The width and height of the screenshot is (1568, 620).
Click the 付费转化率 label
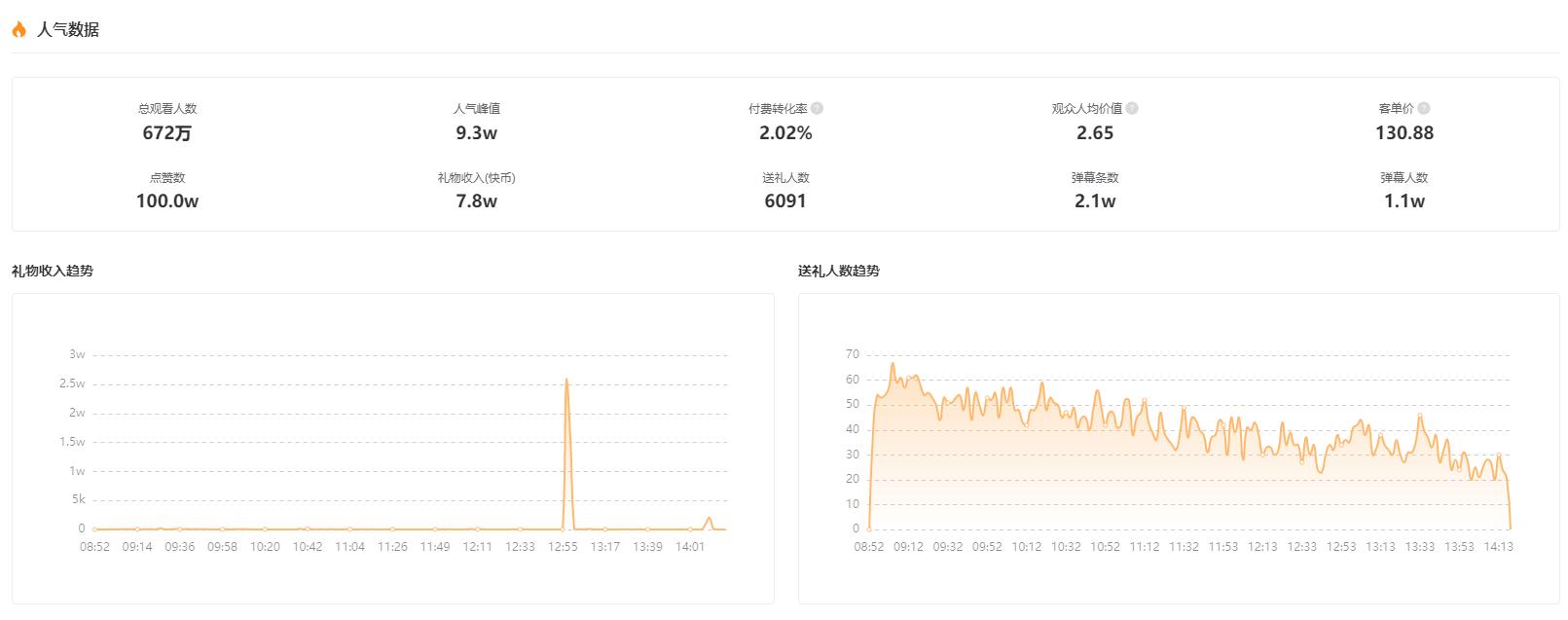779,109
